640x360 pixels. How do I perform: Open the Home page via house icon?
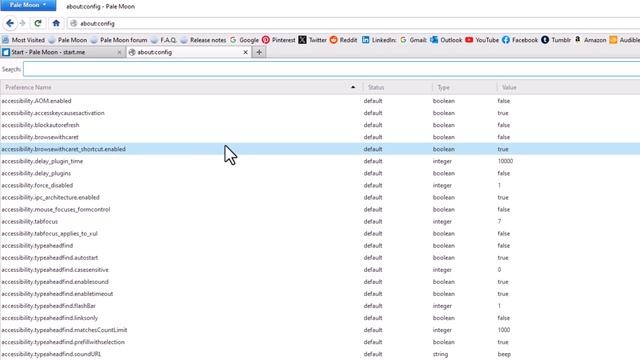point(56,23)
